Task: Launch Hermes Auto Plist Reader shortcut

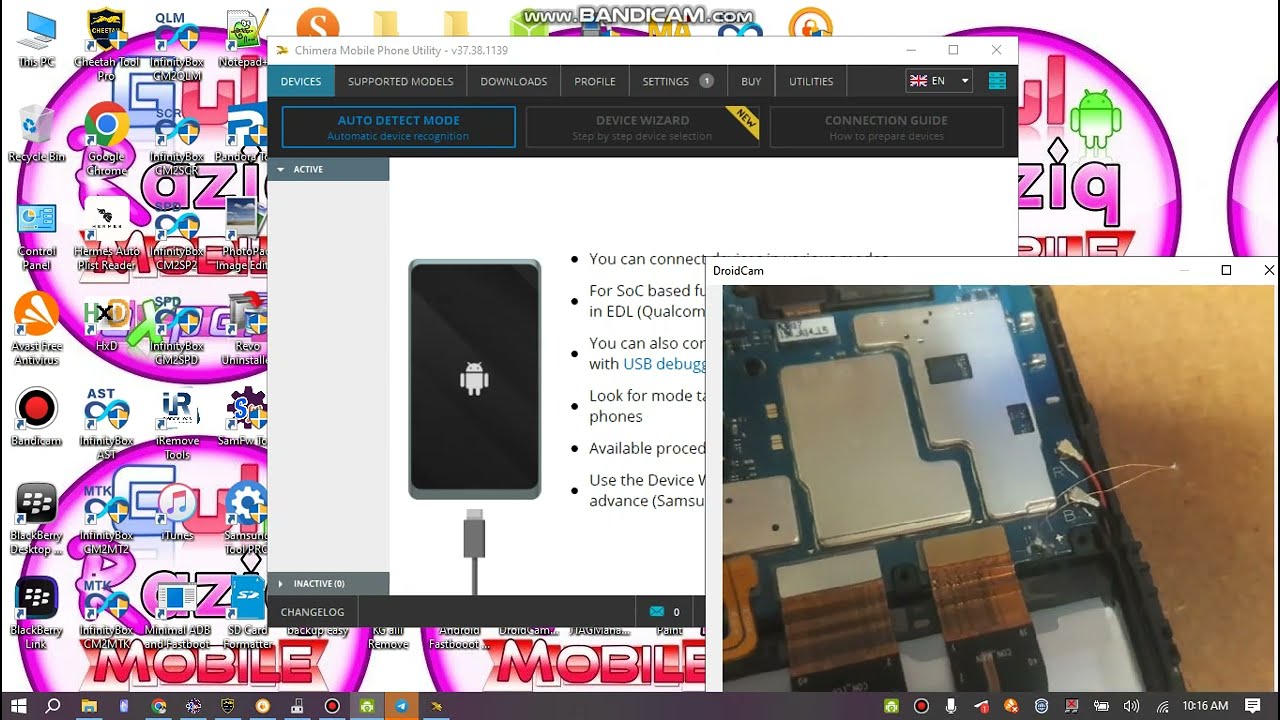Action: 106,236
